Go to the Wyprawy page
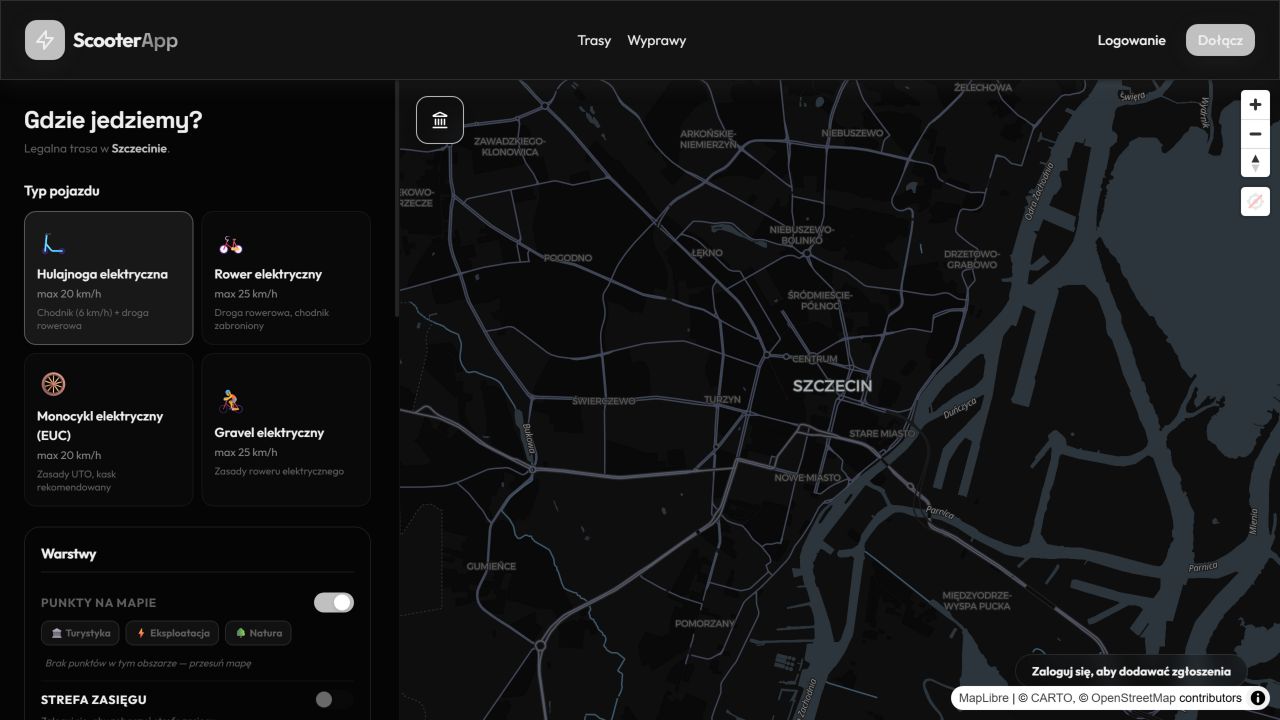This screenshot has width=1280, height=720. click(x=656, y=40)
